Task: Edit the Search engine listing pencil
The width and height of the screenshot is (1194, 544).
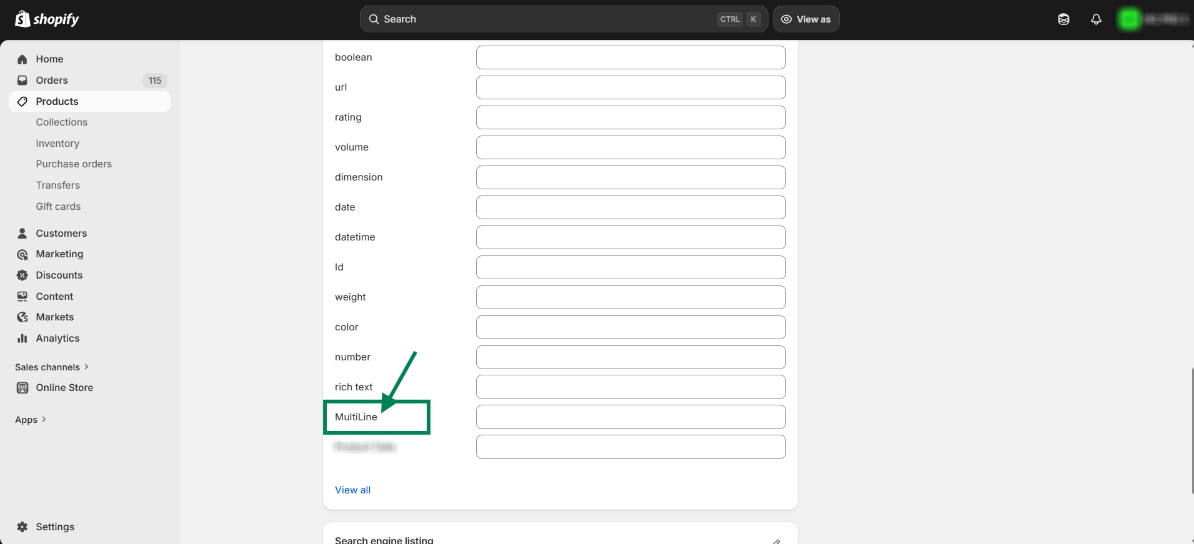Action: click(776, 540)
